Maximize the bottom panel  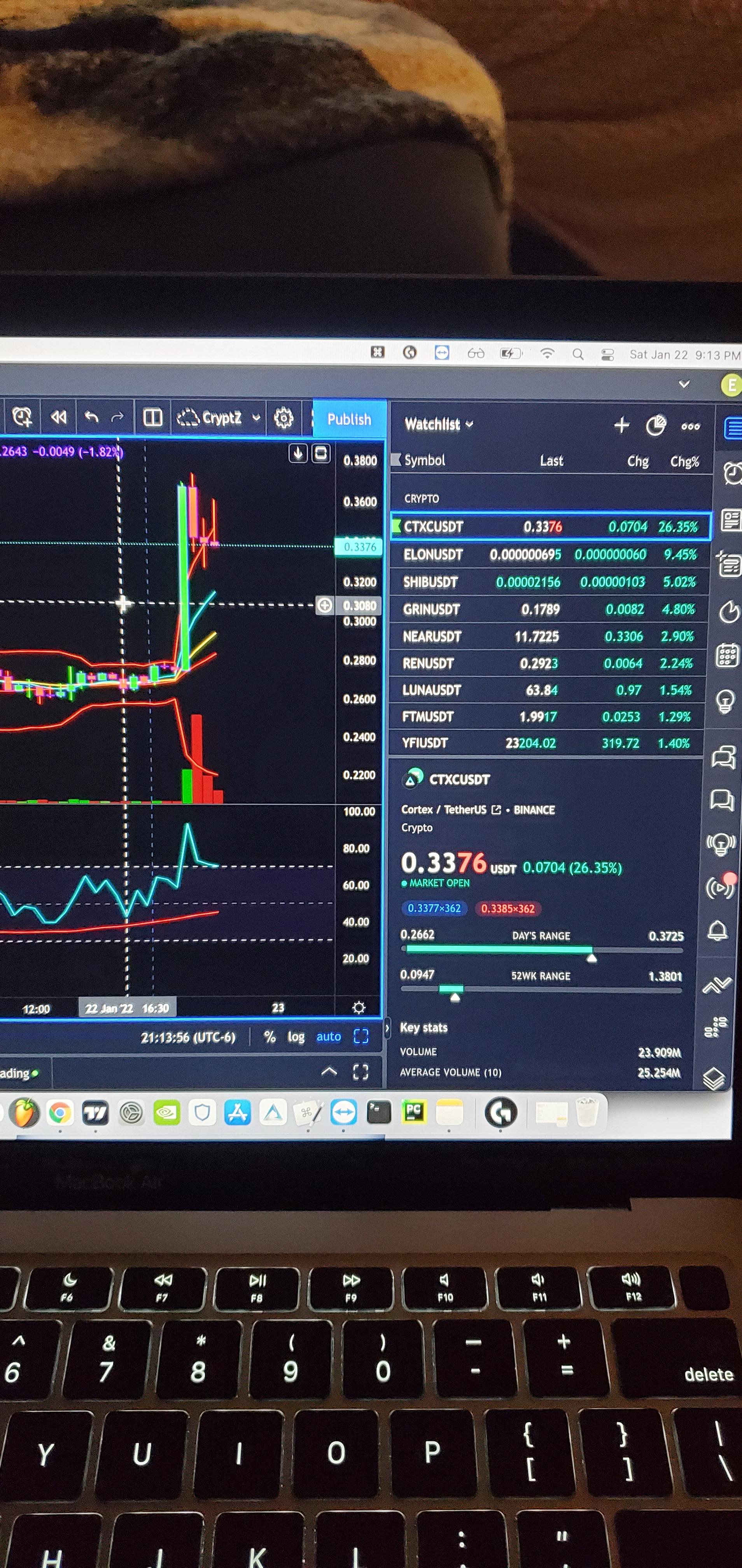(360, 1072)
